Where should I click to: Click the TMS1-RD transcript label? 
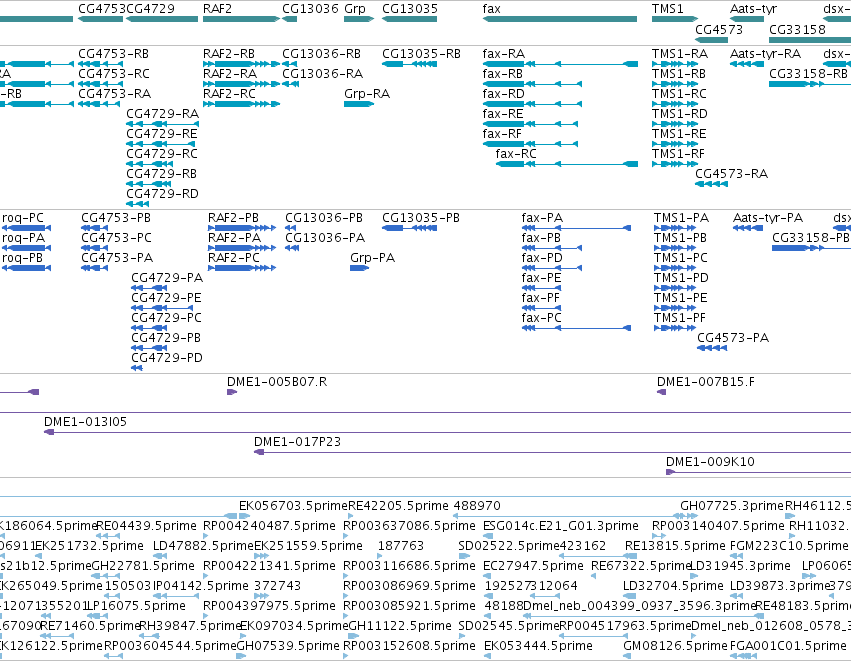click(x=679, y=114)
